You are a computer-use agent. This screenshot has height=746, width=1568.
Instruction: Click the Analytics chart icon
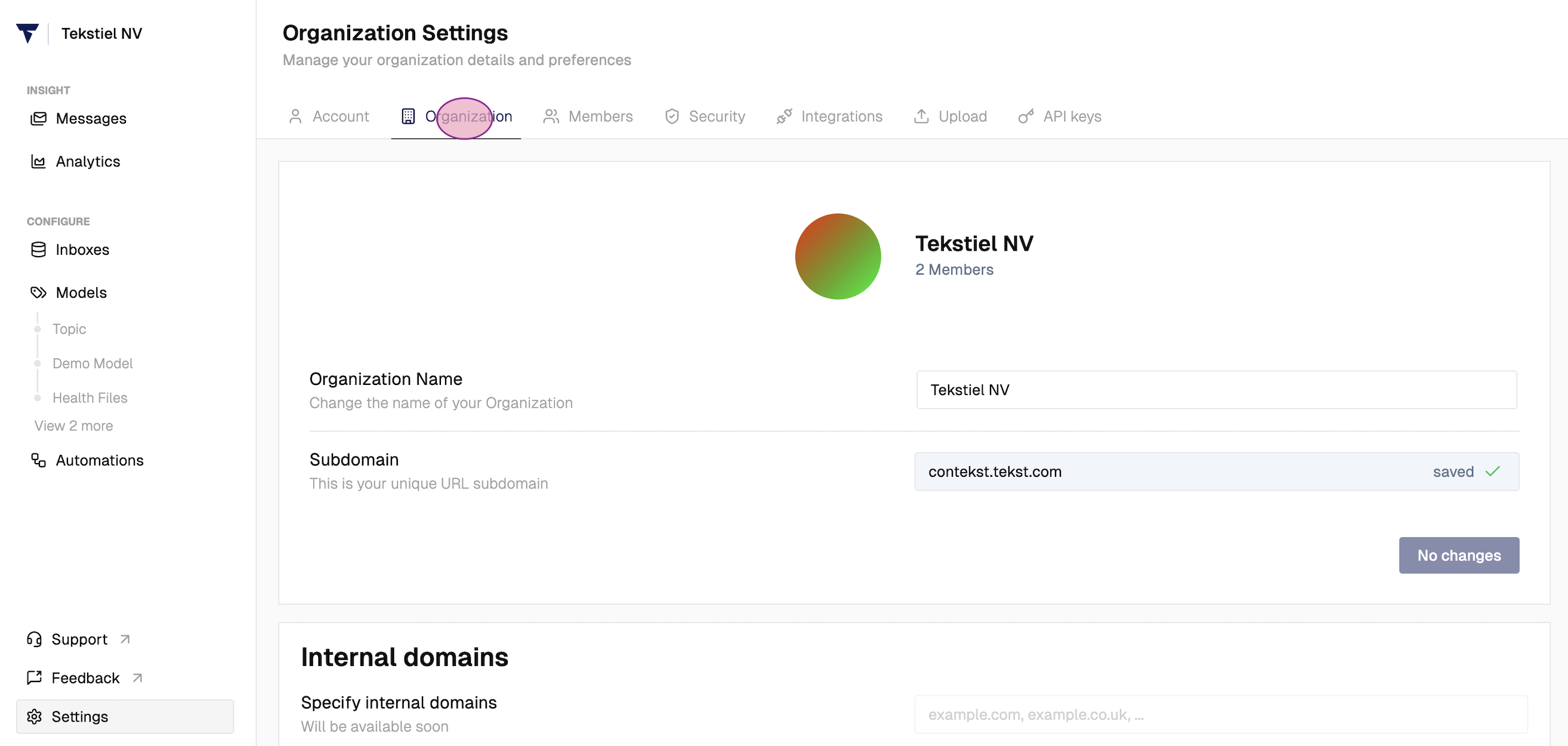pyautogui.click(x=38, y=161)
